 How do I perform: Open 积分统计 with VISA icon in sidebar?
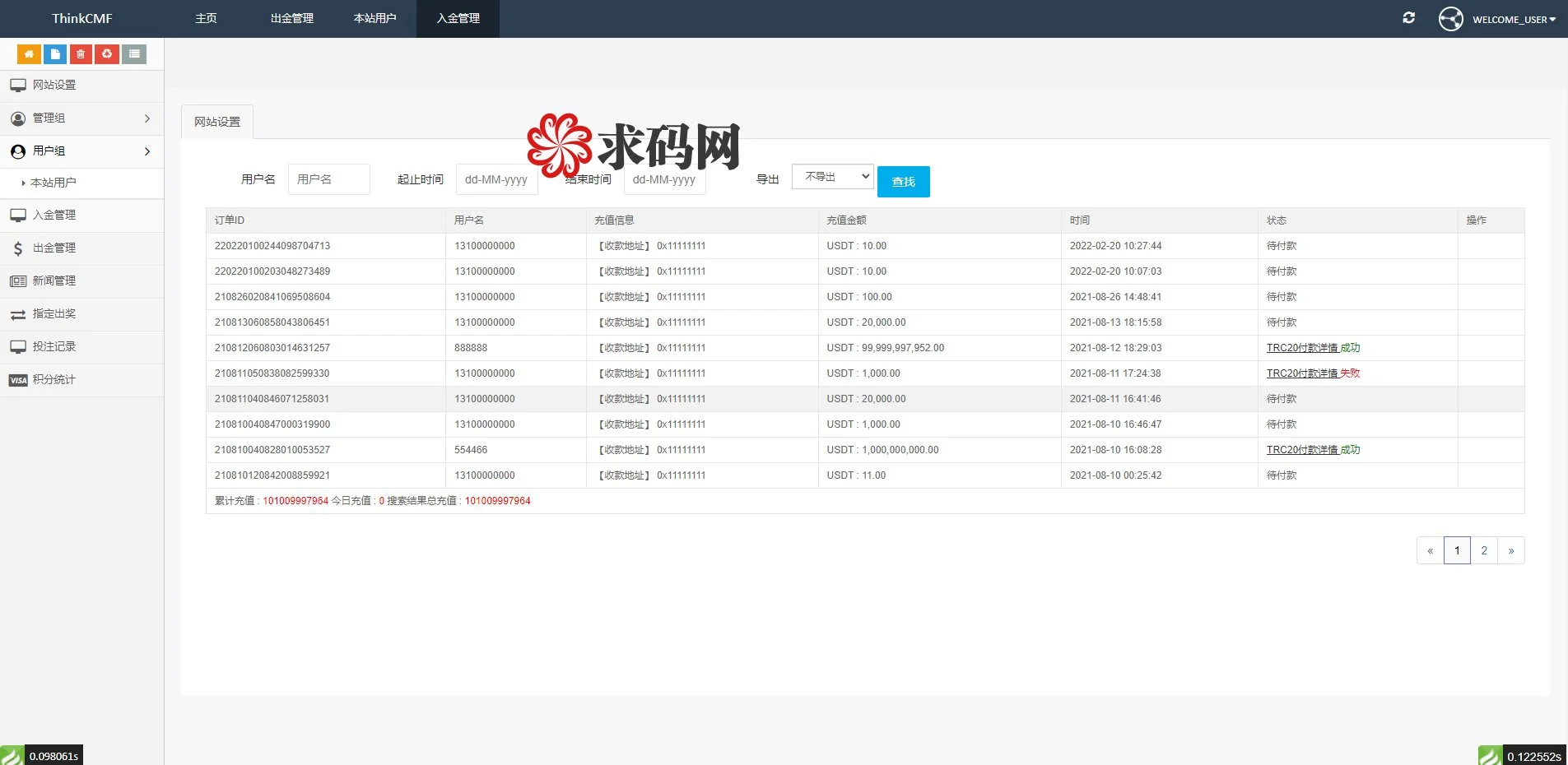pos(54,379)
